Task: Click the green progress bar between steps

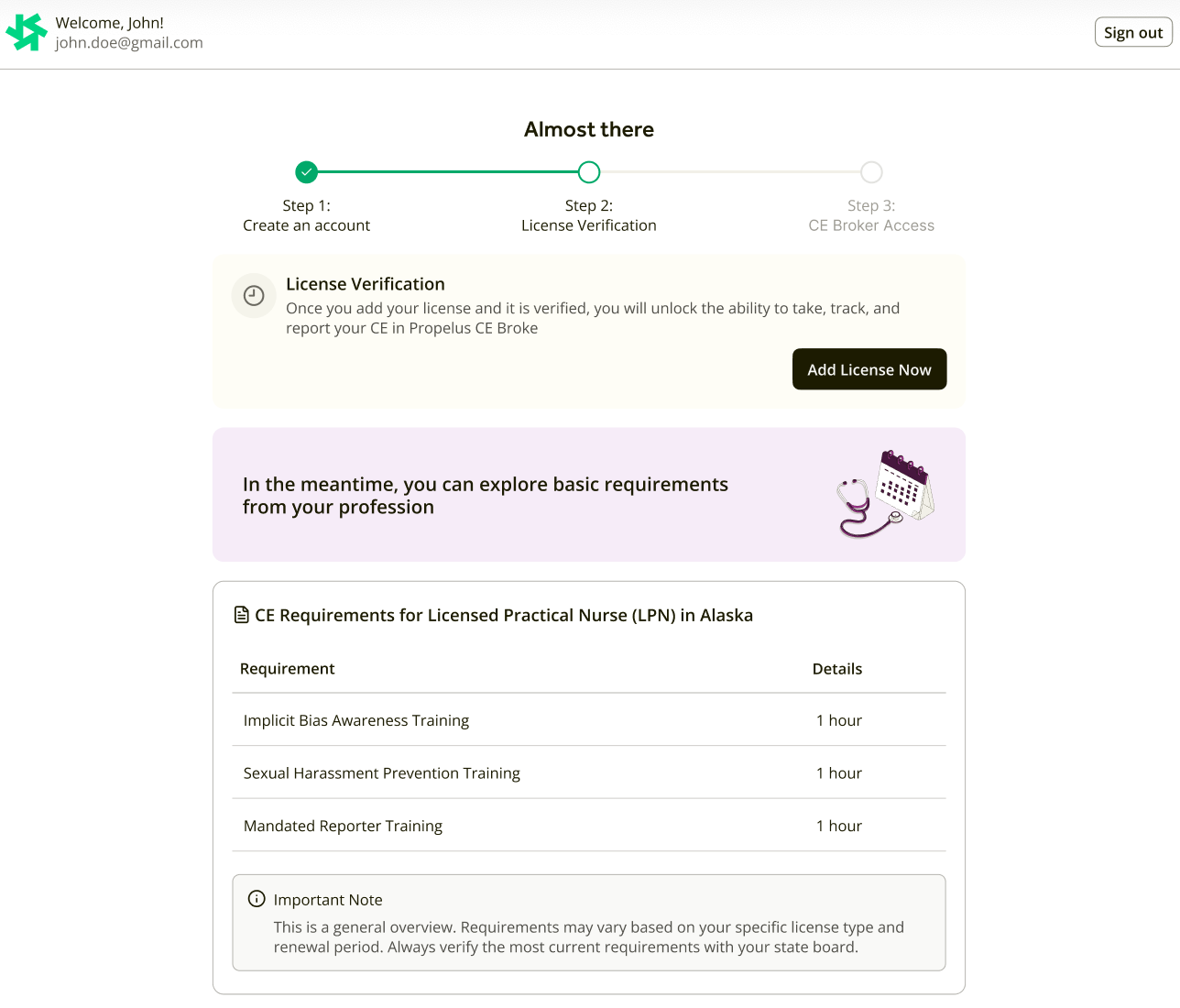Action: click(448, 172)
